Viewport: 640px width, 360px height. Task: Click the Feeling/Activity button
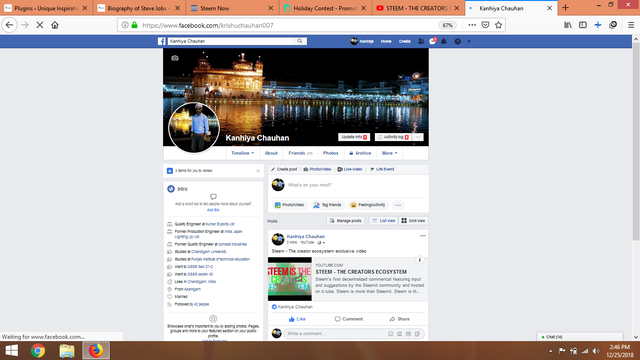tap(368, 205)
